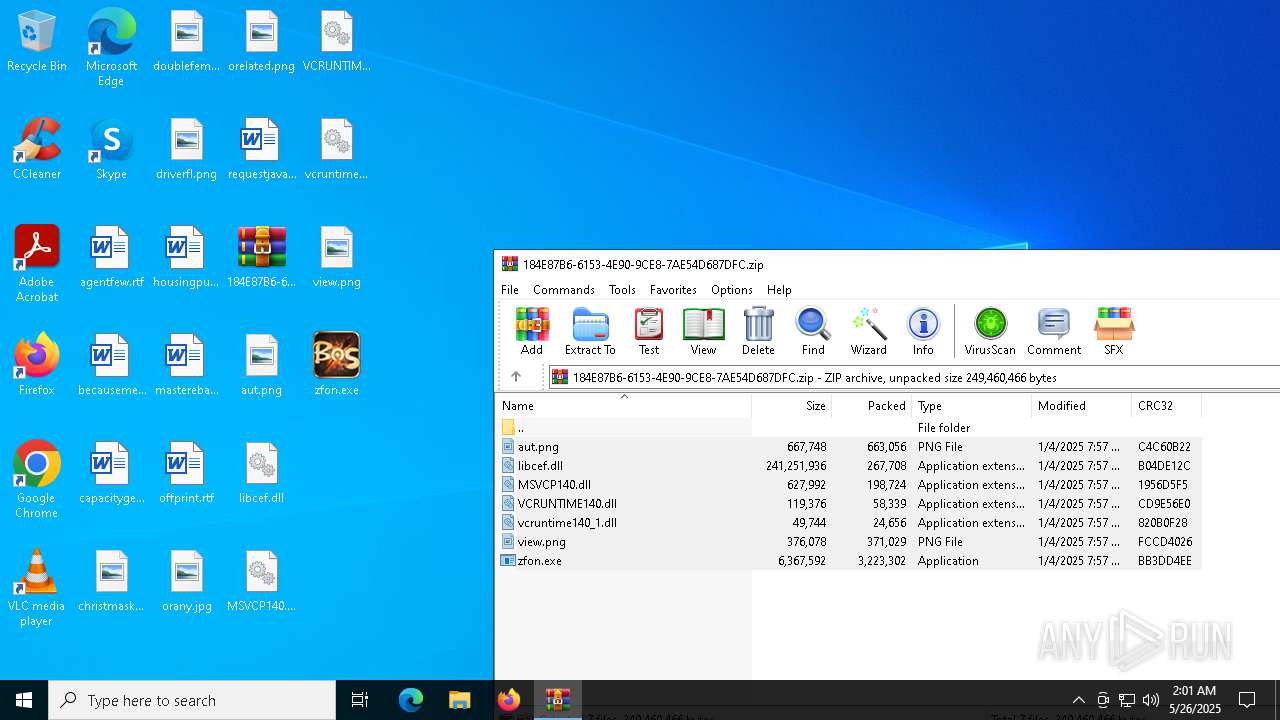Select libcef.dll in the archive list
This screenshot has width=1280, height=720.
(848, 466)
